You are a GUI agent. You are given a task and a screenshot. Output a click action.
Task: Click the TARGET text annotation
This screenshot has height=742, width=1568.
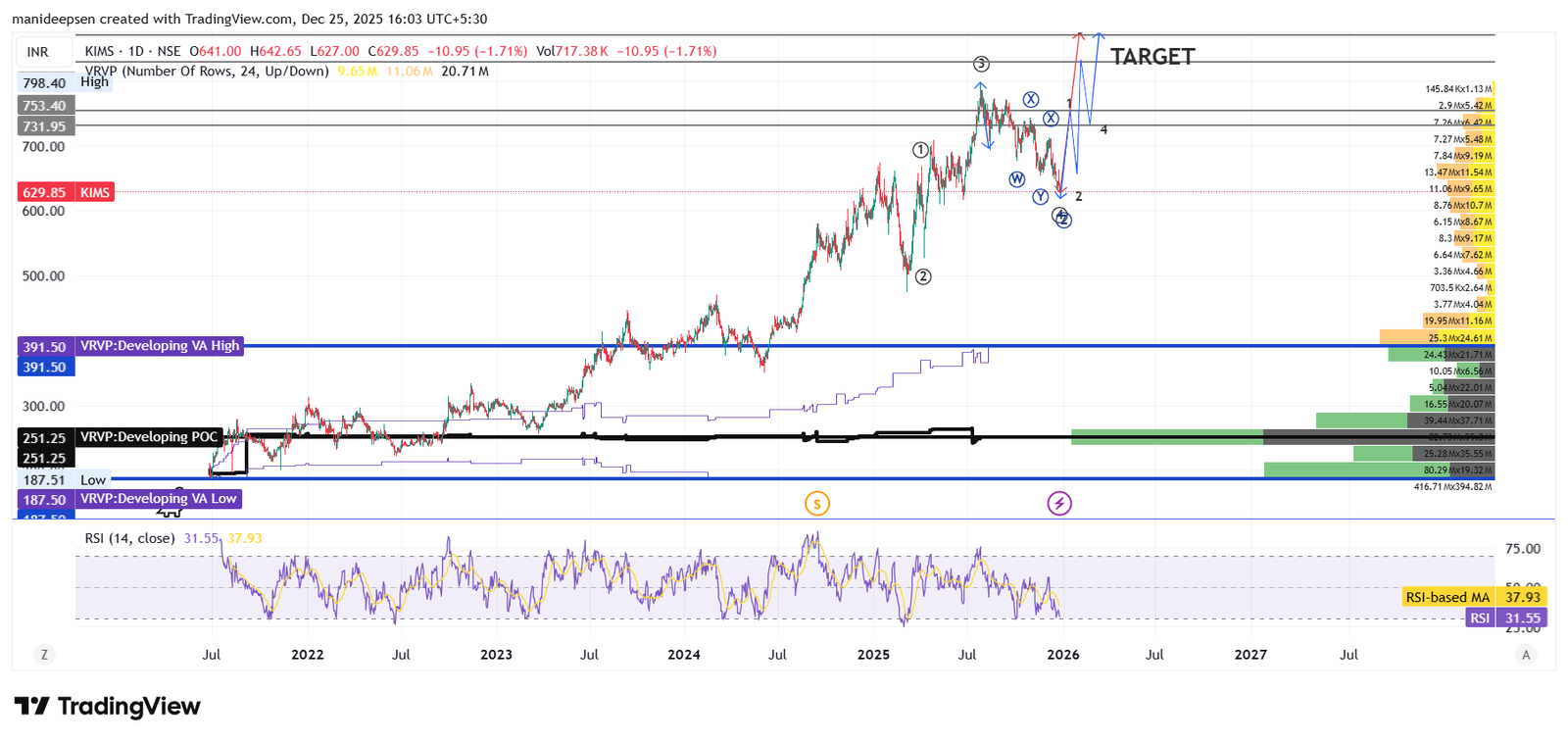(1152, 57)
